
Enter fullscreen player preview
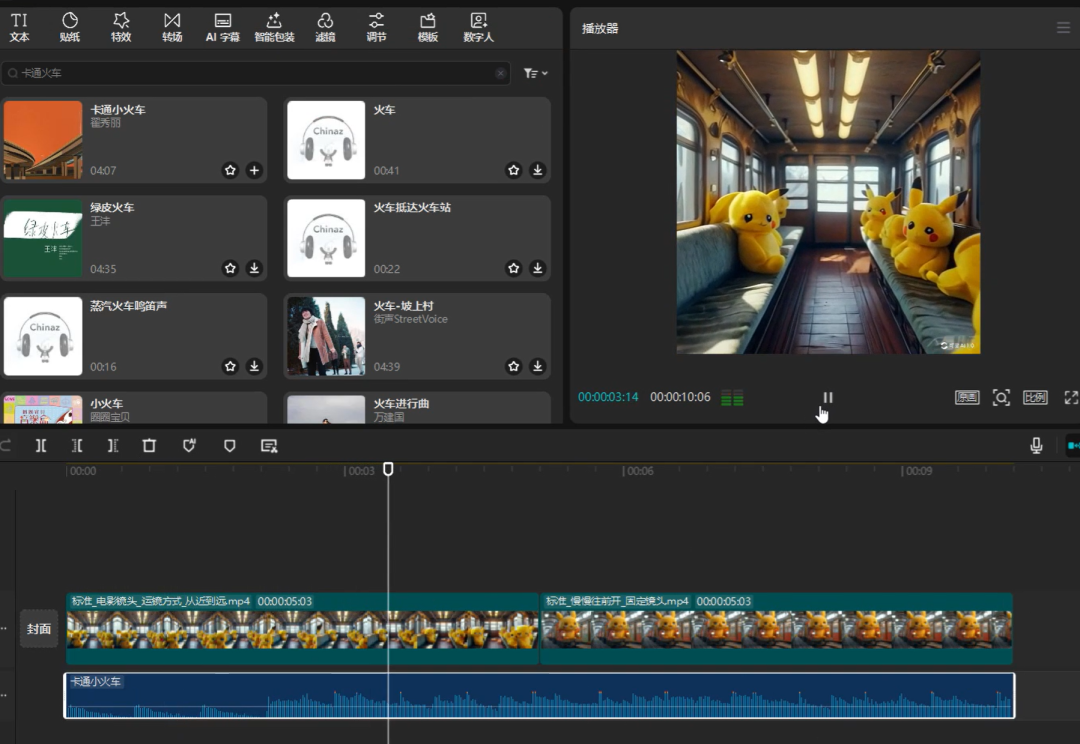tap(1071, 397)
